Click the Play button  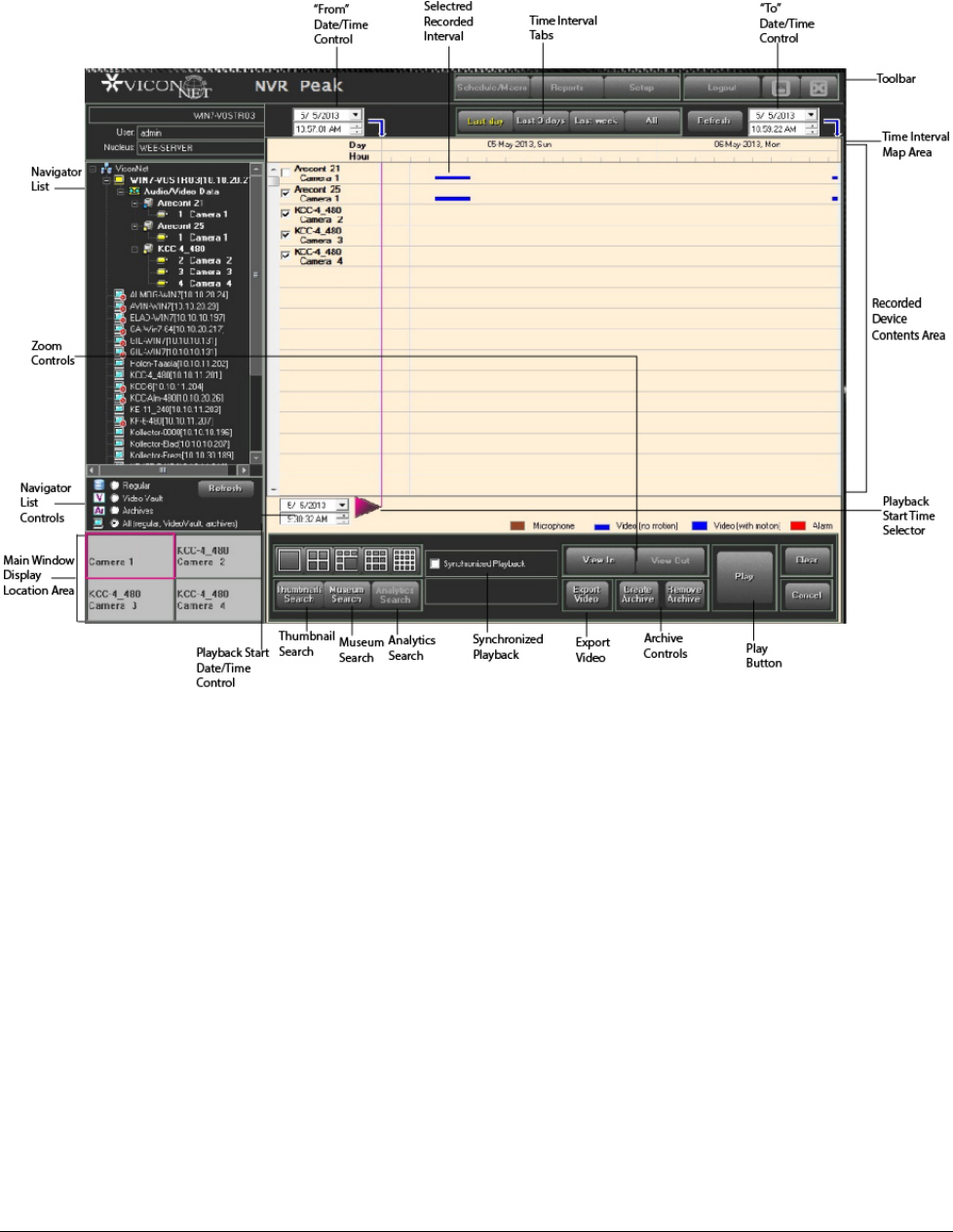(743, 577)
